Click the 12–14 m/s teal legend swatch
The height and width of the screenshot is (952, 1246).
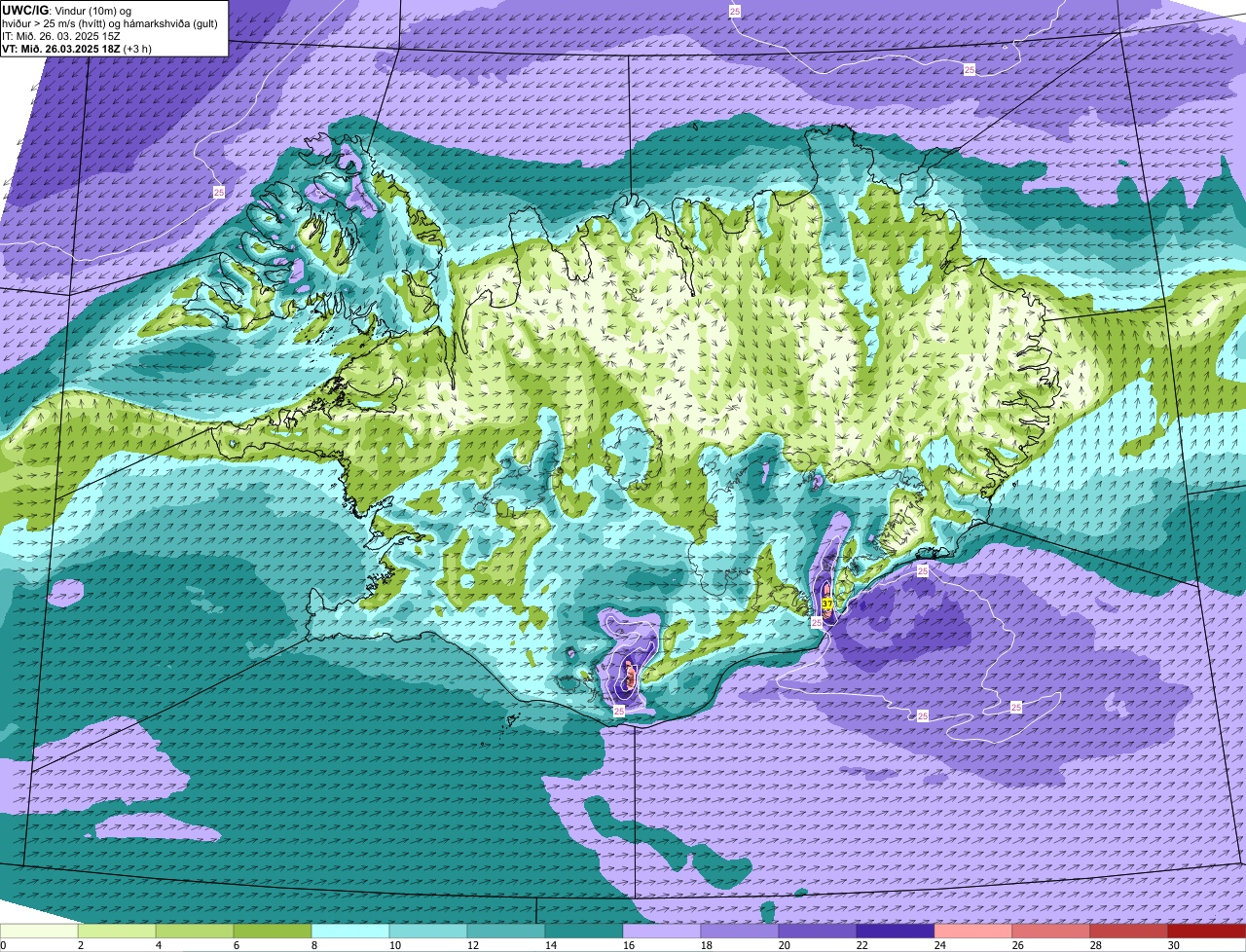(x=506, y=931)
